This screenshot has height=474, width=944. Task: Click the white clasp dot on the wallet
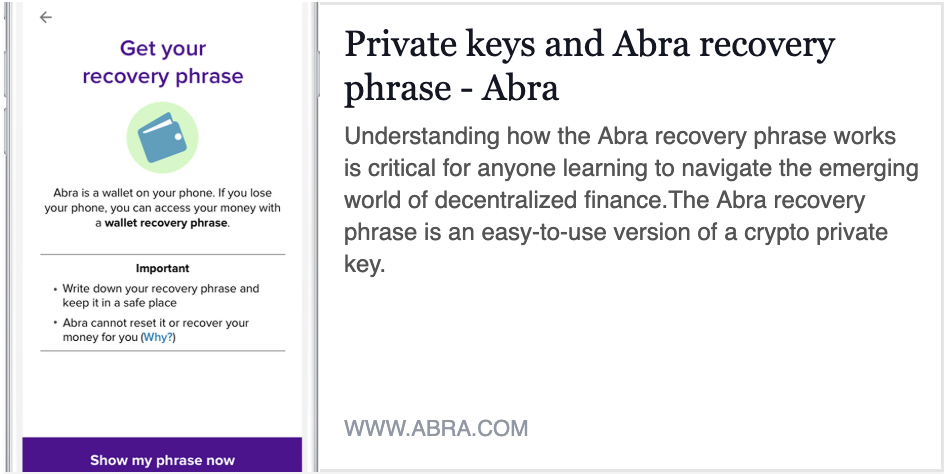(x=178, y=137)
